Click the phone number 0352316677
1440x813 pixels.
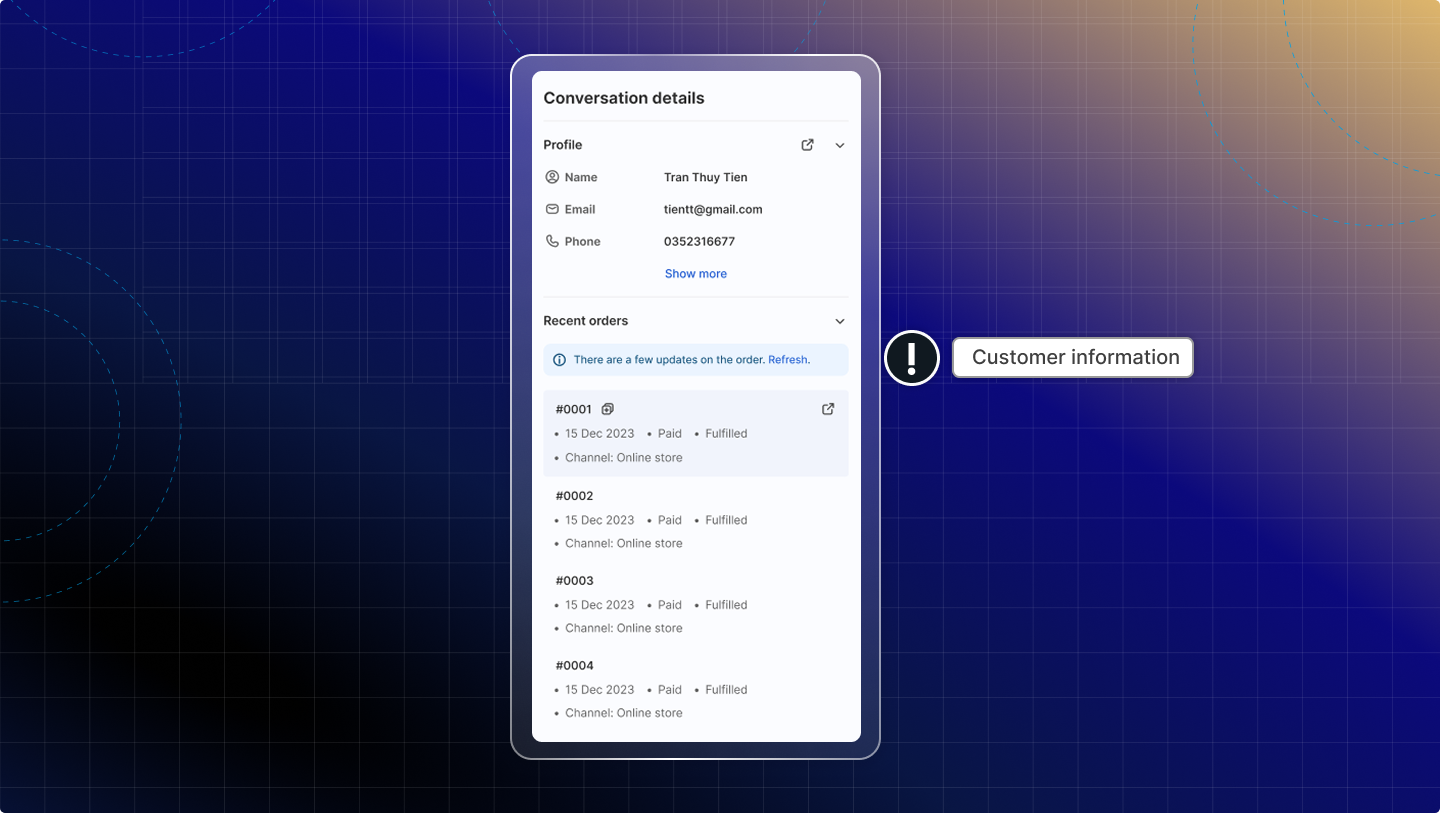coord(699,241)
